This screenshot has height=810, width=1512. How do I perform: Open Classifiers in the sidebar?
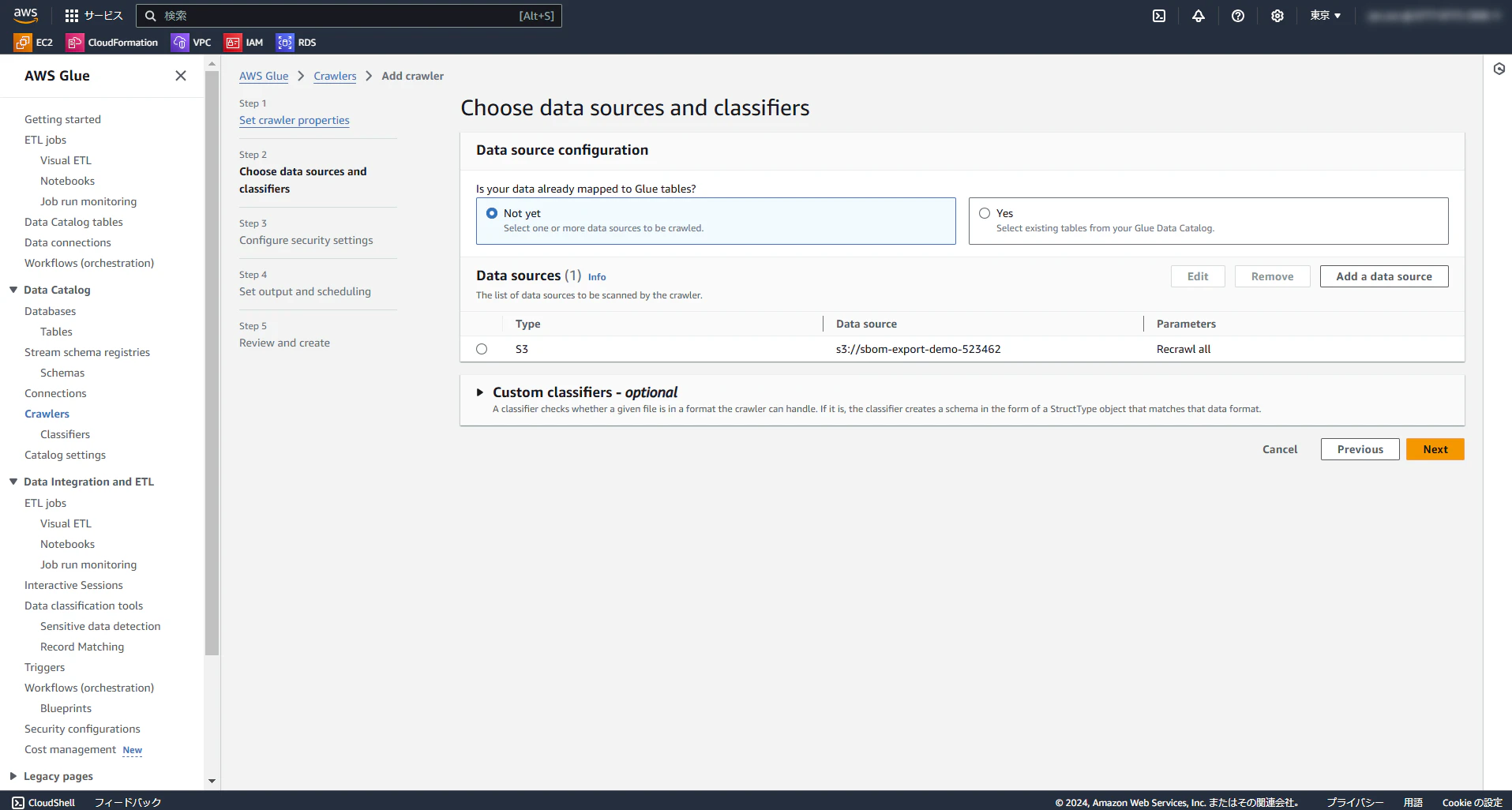[x=65, y=434]
